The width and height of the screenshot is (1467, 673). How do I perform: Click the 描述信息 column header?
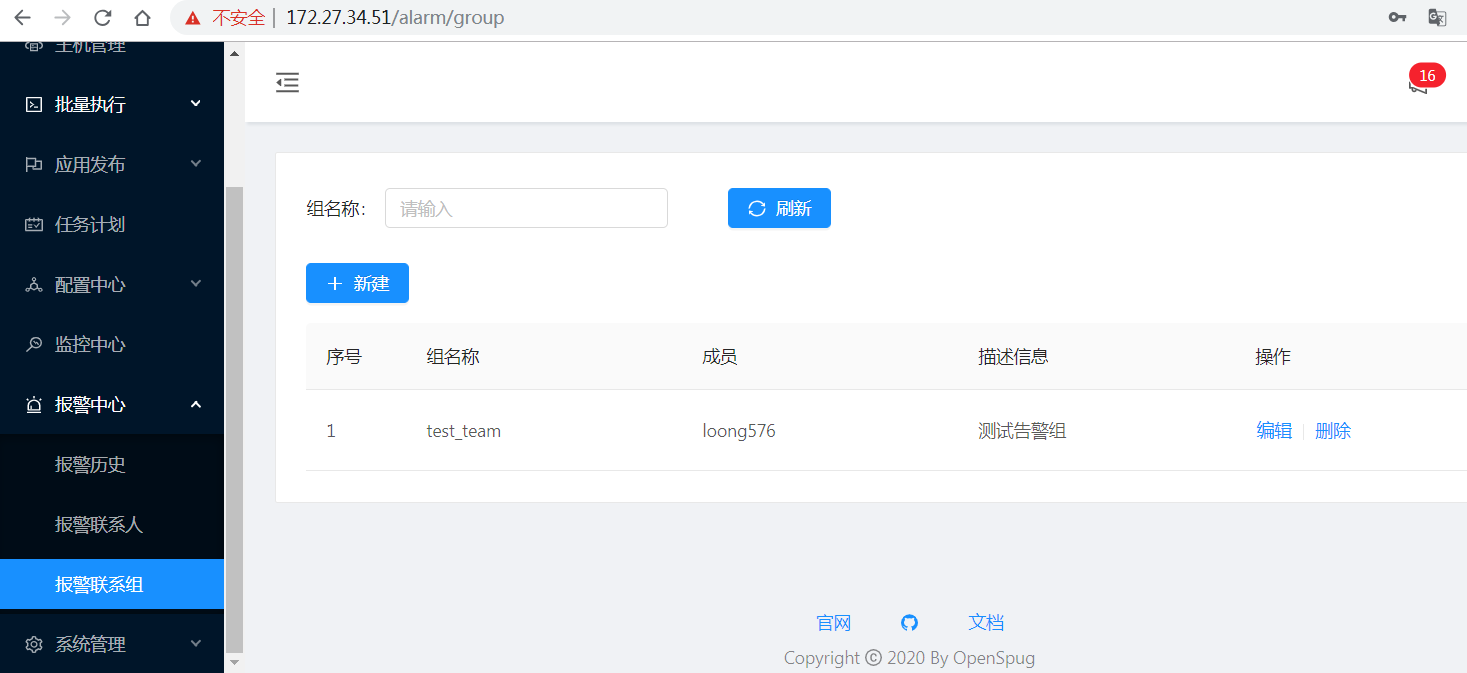1013,356
